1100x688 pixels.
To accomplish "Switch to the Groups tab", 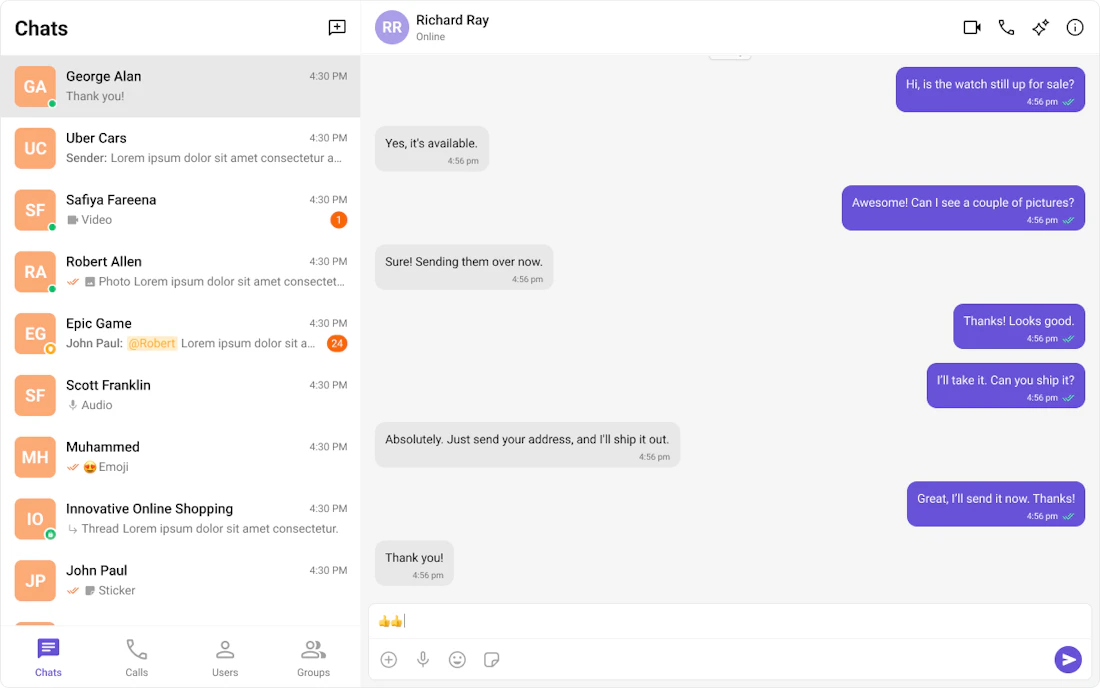I will 313,656.
